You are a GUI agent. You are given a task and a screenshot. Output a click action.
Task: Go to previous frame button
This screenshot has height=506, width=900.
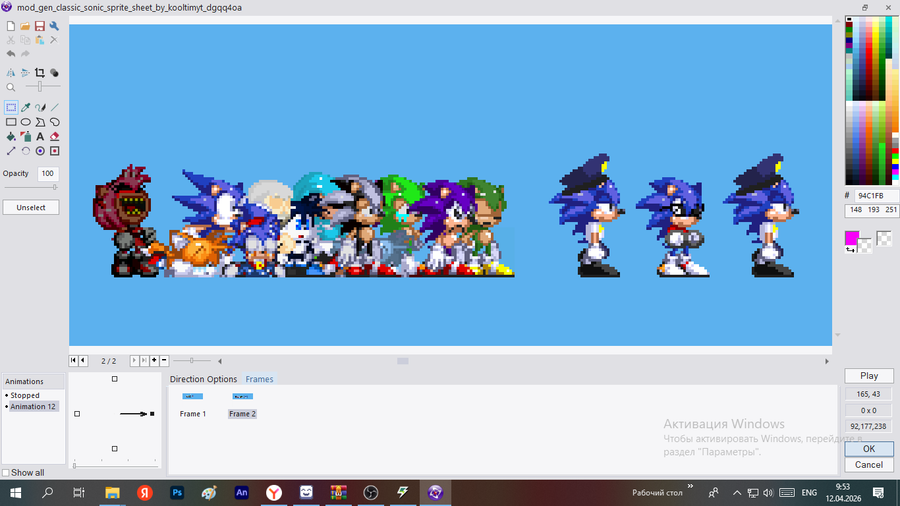pyautogui.click(x=83, y=360)
